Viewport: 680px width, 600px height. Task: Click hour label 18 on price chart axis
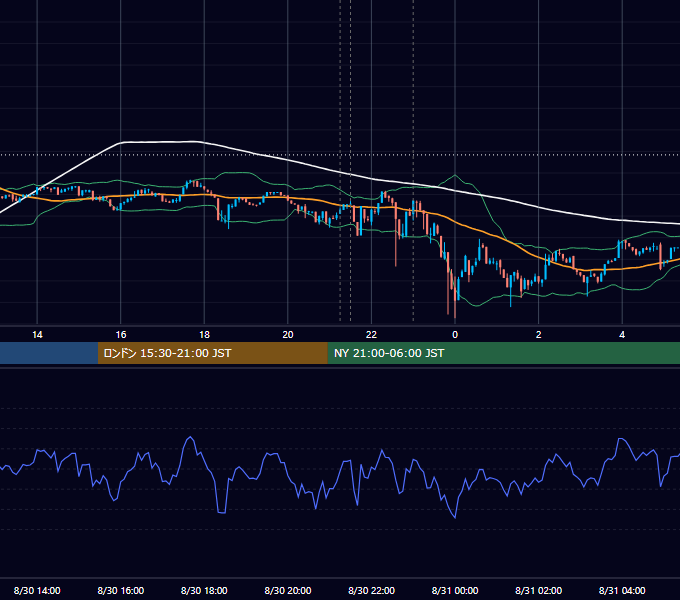click(204, 335)
